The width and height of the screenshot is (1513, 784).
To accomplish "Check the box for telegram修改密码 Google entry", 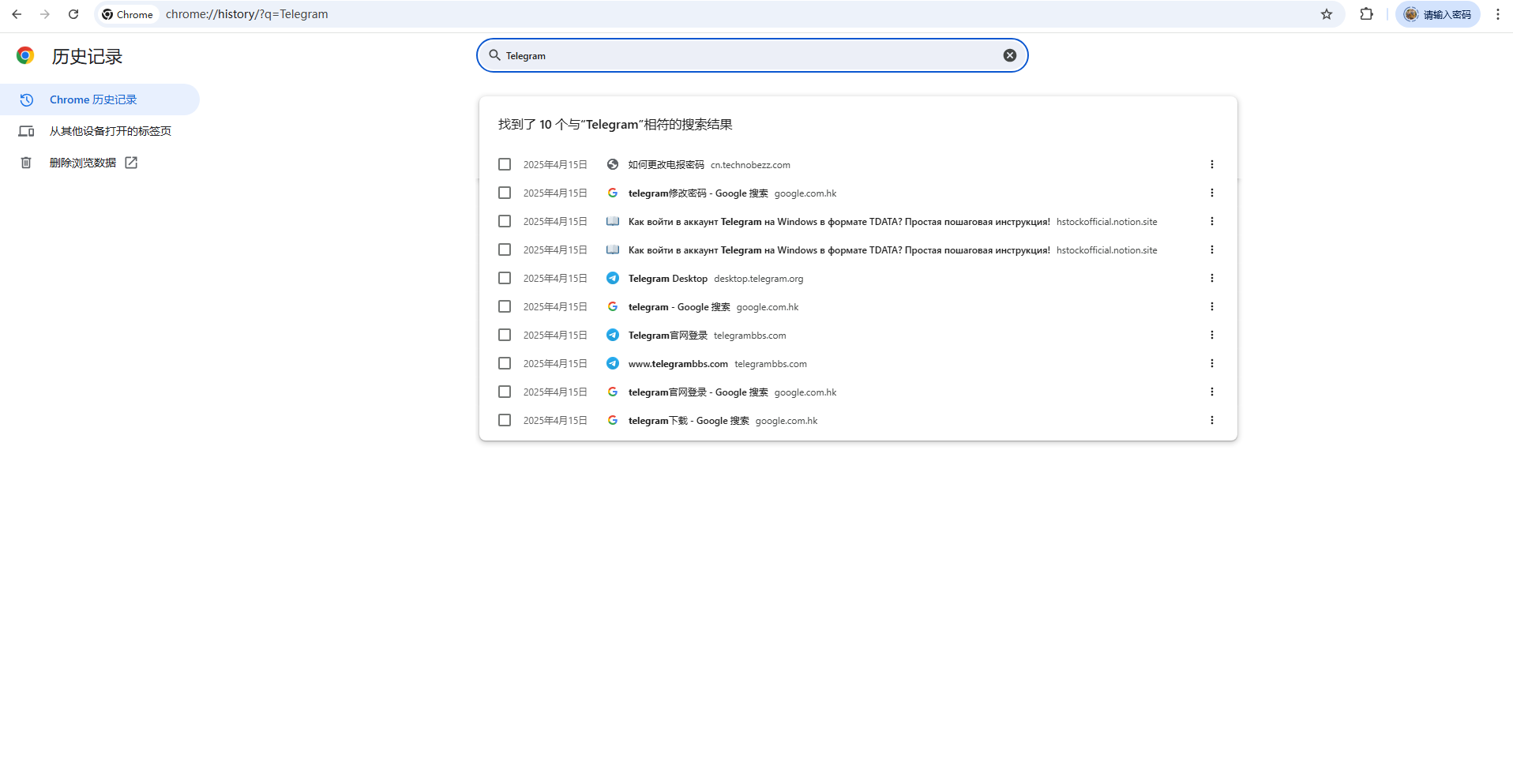I will (505, 193).
